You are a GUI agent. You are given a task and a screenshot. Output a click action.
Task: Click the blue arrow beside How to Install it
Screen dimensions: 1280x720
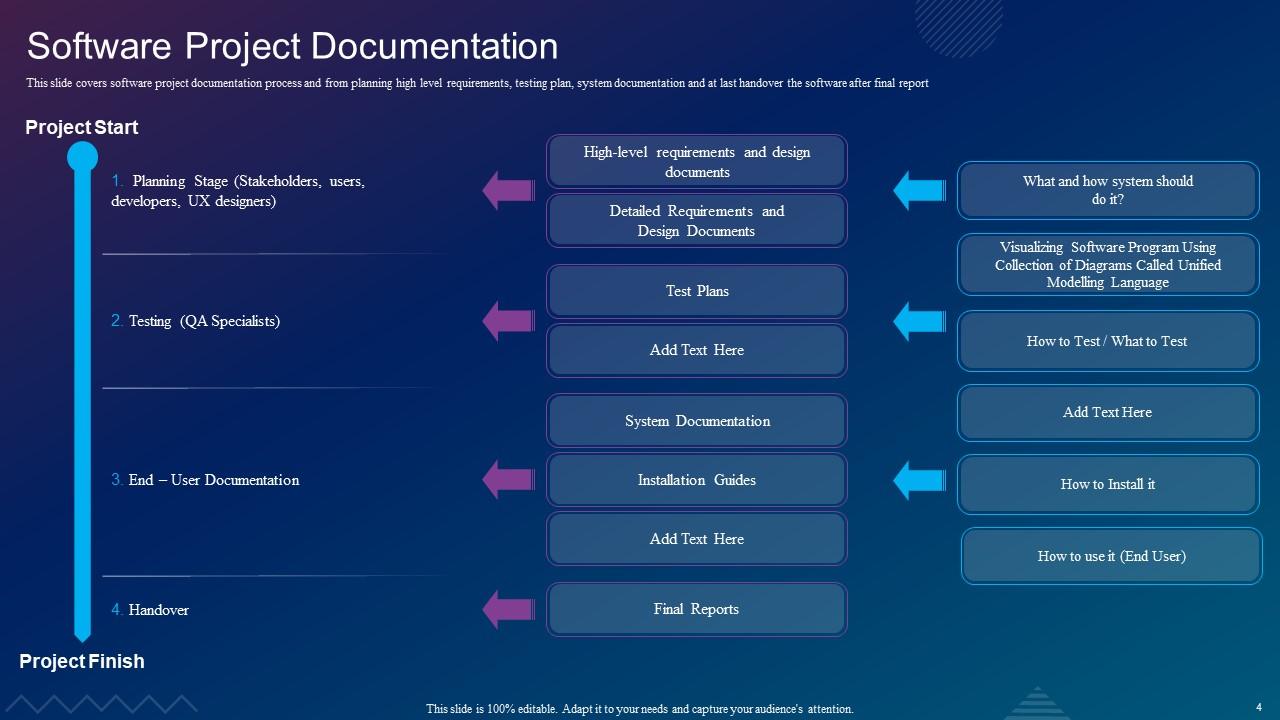[917, 479]
